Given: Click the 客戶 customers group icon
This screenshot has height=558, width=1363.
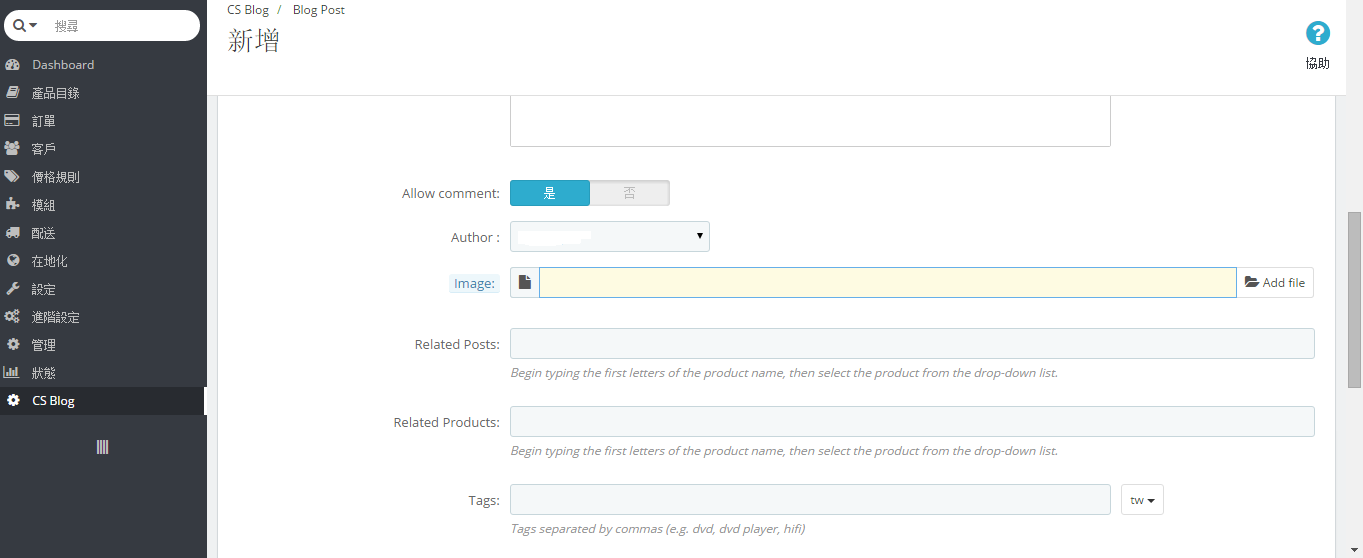Looking at the screenshot, I should 13,149.
